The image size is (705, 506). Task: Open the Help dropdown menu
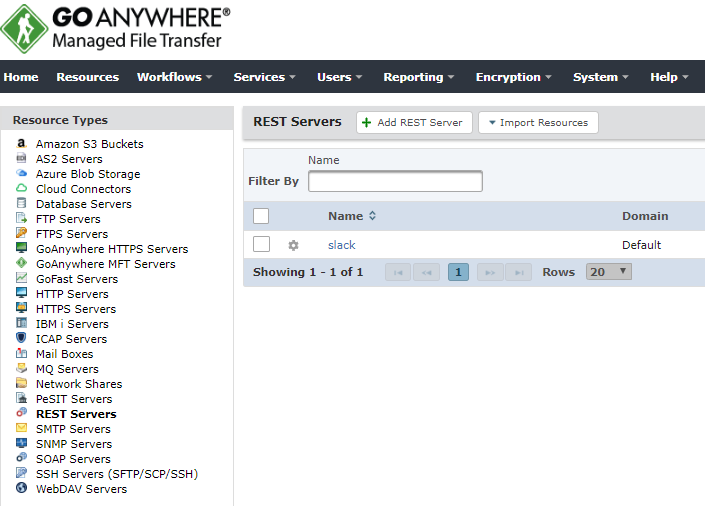[669, 77]
